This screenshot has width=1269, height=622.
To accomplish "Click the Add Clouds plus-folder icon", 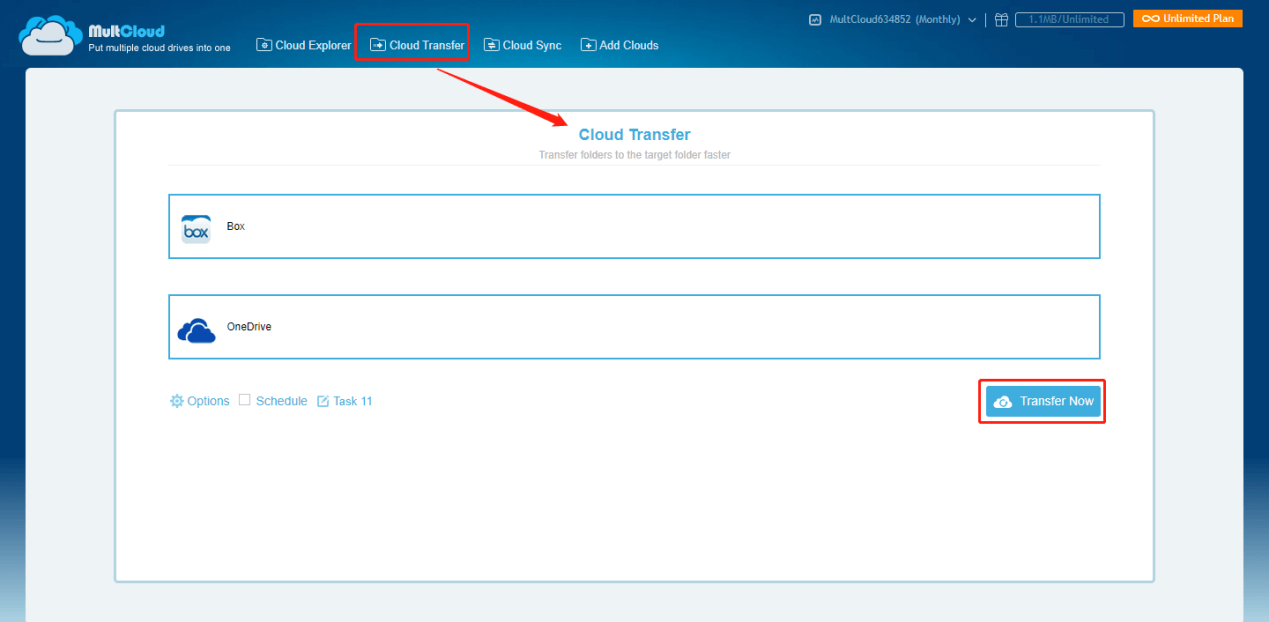I will [x=588, y=45].
